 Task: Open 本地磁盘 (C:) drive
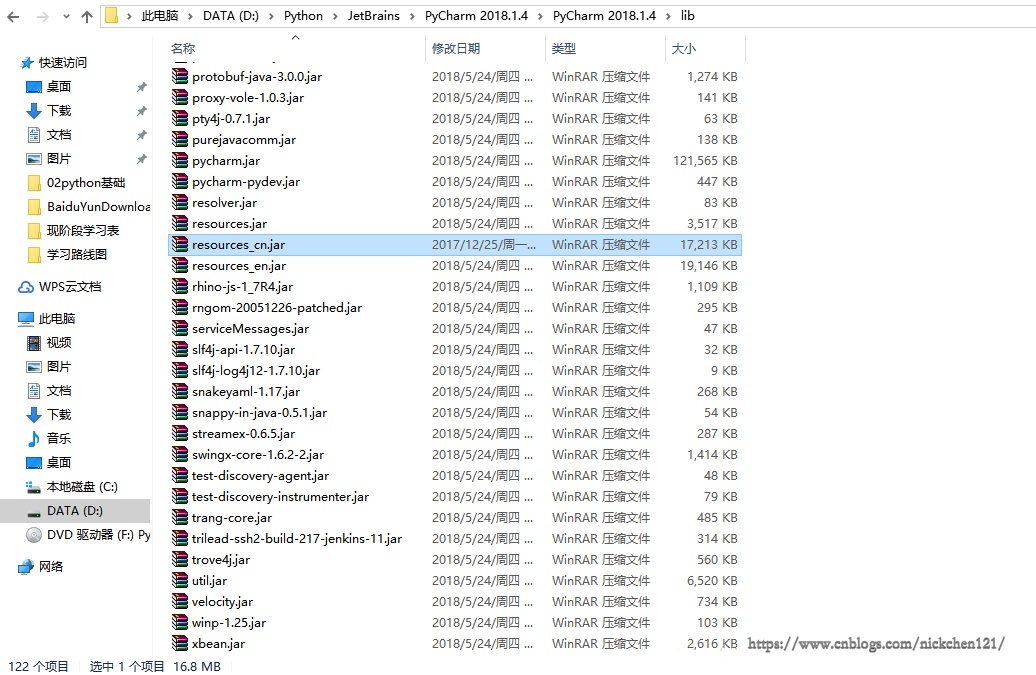tap(82, 487)
